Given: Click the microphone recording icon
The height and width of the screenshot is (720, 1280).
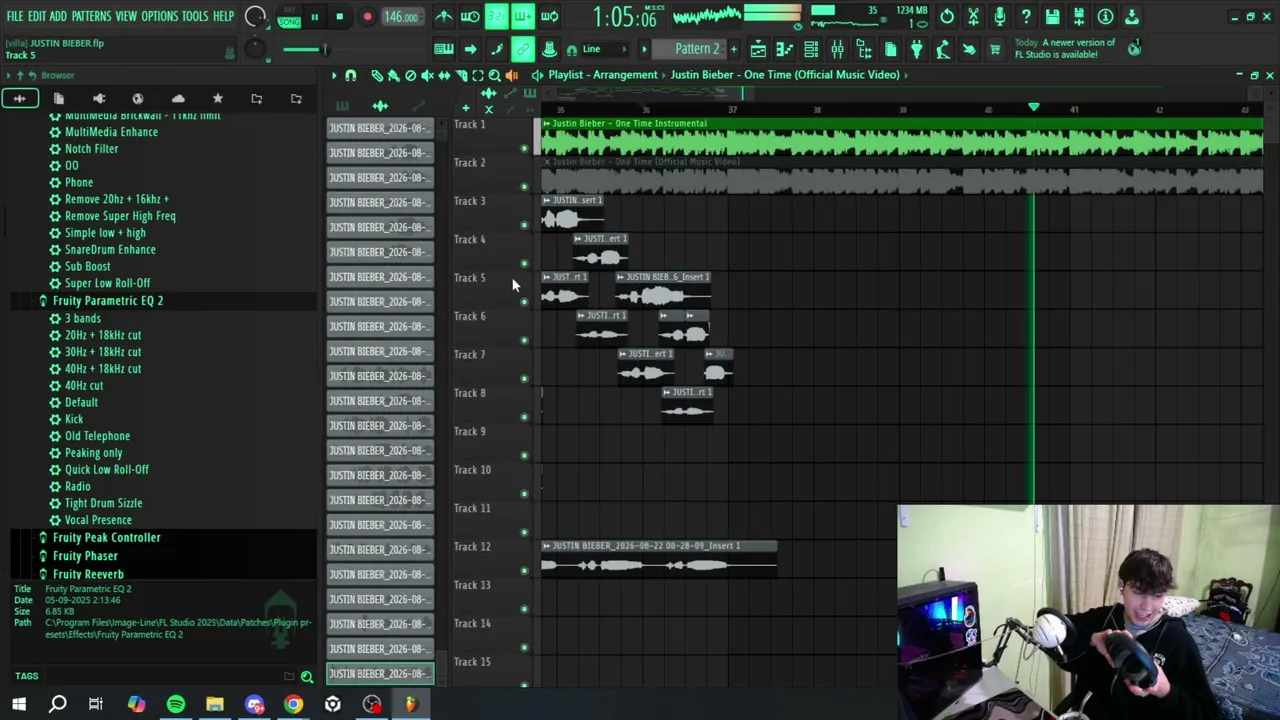Looking at the screenshot, I should (x=999, y=17).
